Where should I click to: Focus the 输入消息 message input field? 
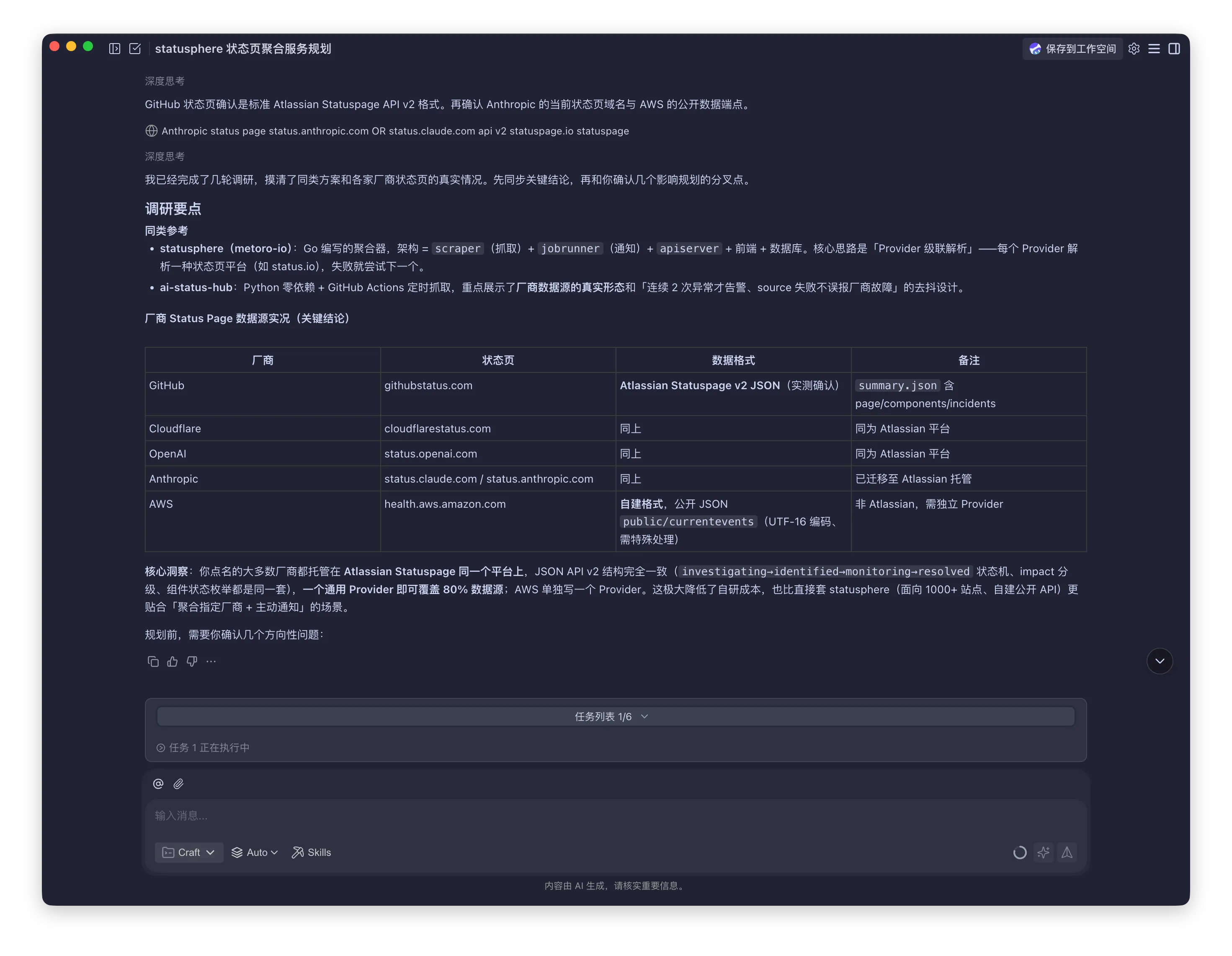616,816
